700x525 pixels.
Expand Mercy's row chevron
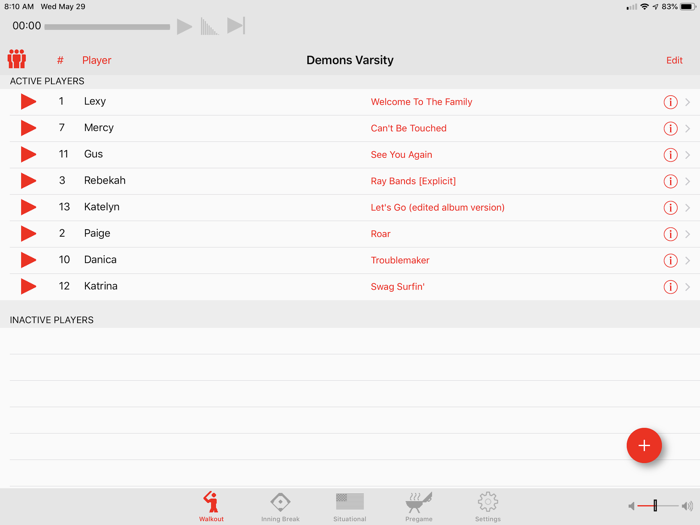coord(688,129)
